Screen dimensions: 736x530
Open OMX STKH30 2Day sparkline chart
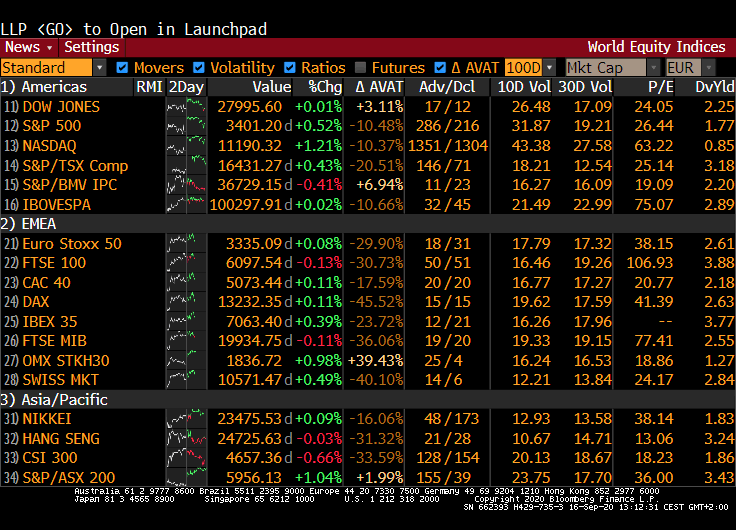tap(186, 360)
